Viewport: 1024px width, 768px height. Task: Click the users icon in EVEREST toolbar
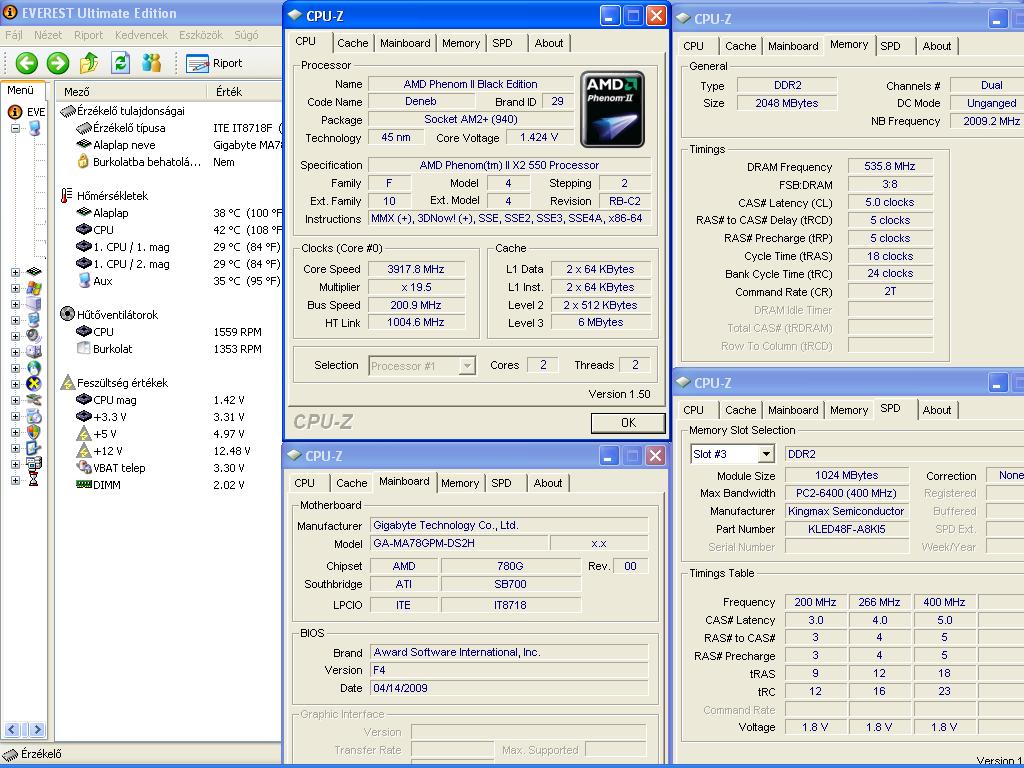click(152, 63)
